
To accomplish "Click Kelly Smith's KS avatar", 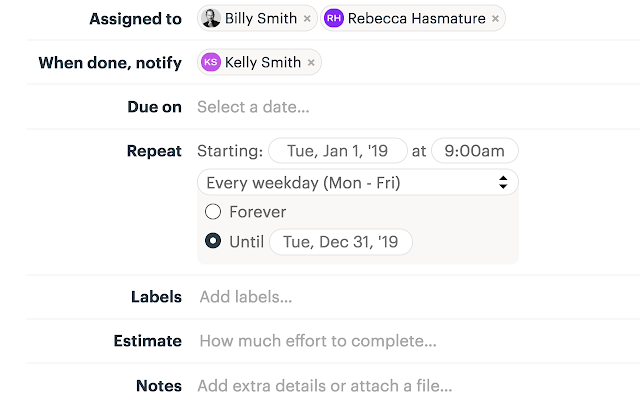I will click(211, 62).
